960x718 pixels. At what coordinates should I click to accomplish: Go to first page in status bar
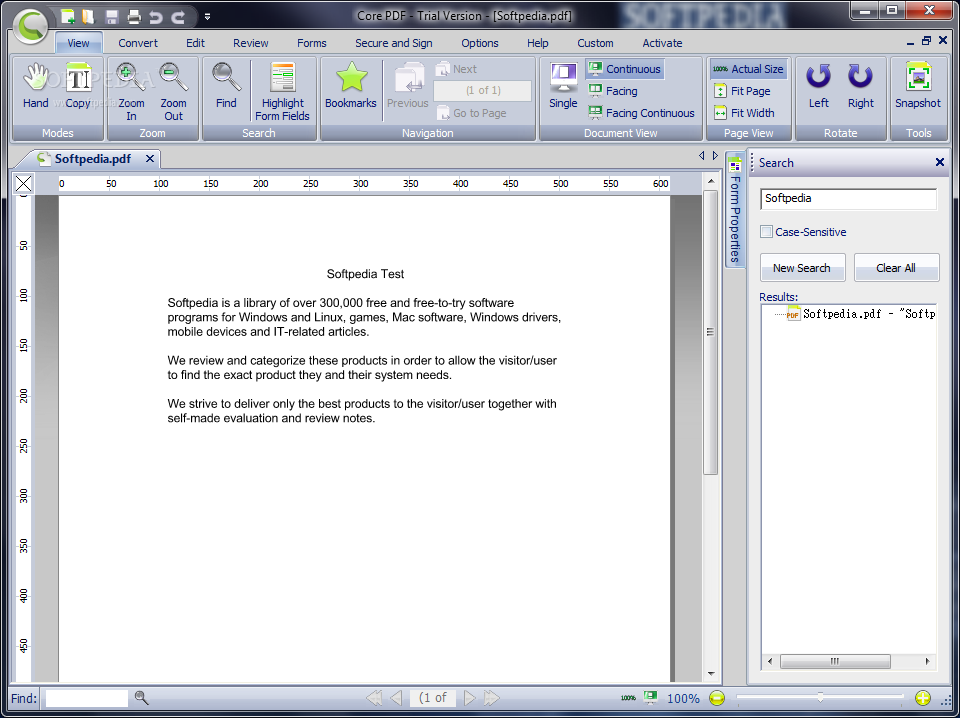pyautogui.click(x=373, y=697)
